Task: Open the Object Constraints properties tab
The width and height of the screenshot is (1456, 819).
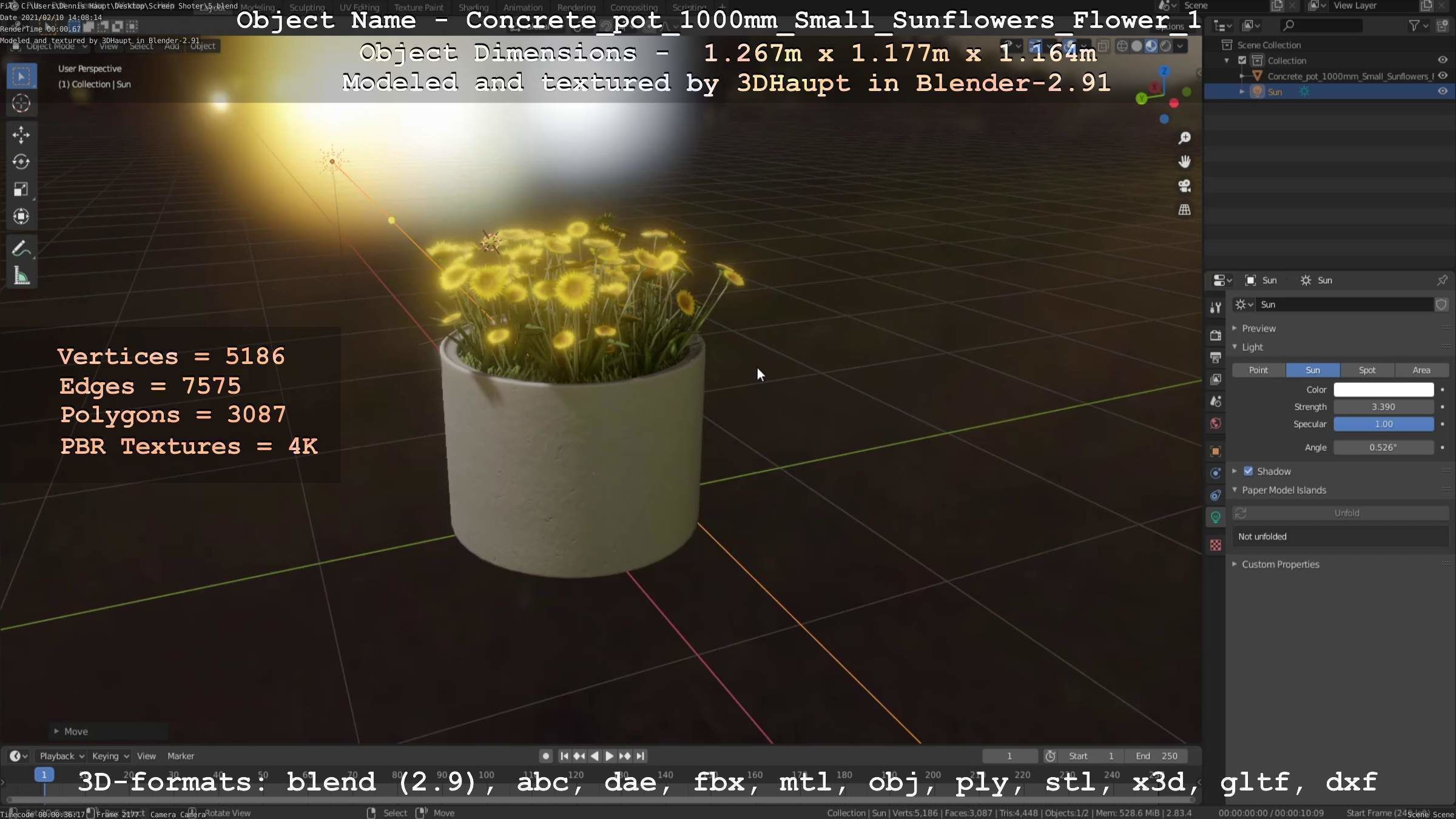Action: [1215, 495]
